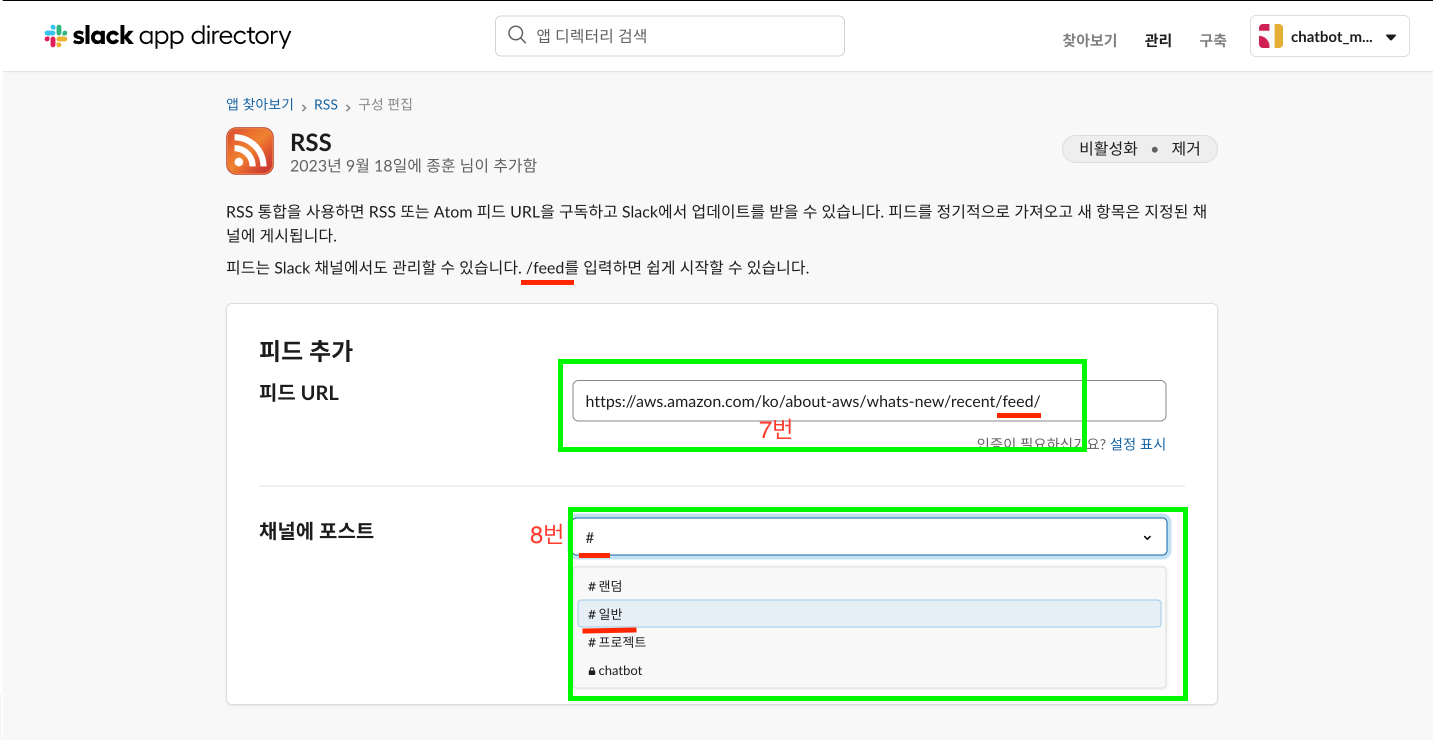Click the orange RSS app icon

pyautogui.click(x=250, y=151)
